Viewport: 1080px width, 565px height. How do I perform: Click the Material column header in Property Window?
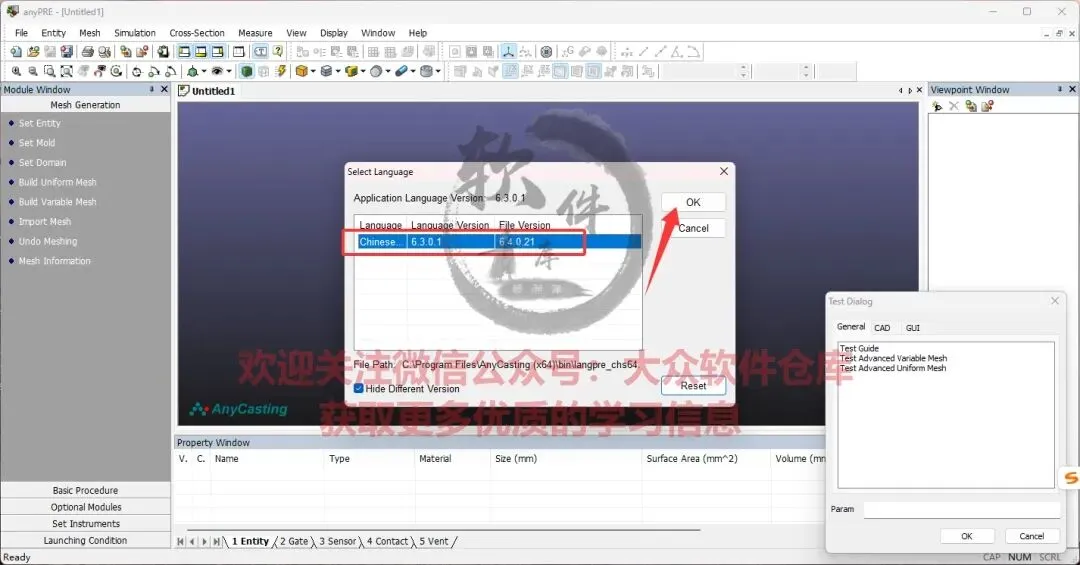pyautogui.click(x=435, y=459)
